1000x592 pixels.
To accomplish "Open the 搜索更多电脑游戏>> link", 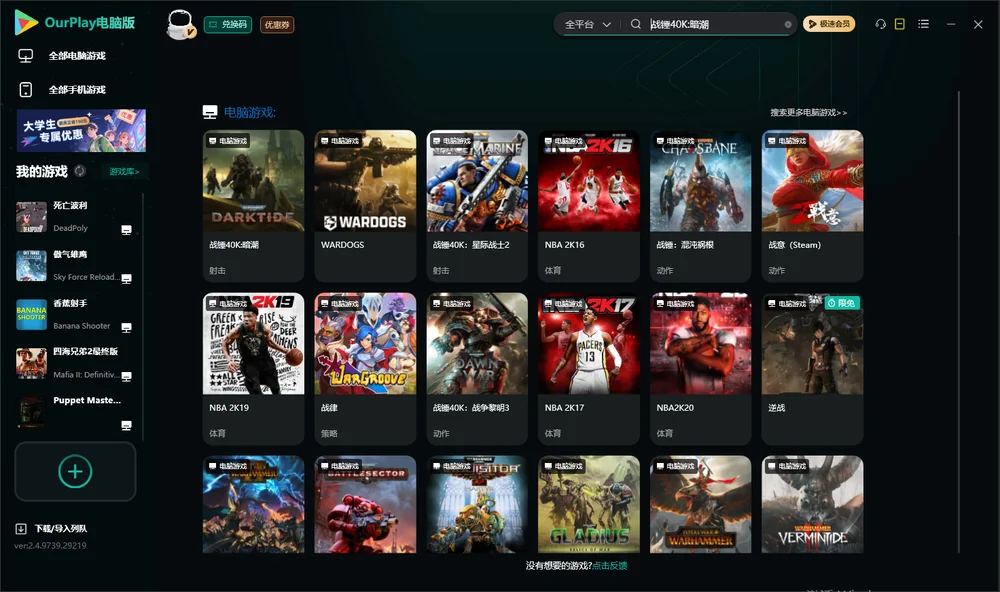I will 808,112.
